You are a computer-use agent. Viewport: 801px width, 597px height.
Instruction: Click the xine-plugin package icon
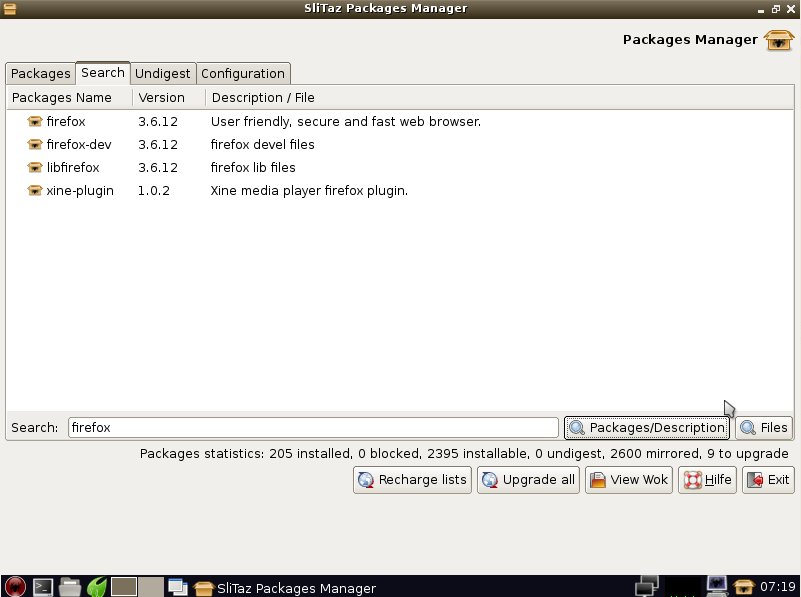coord(34,190)
